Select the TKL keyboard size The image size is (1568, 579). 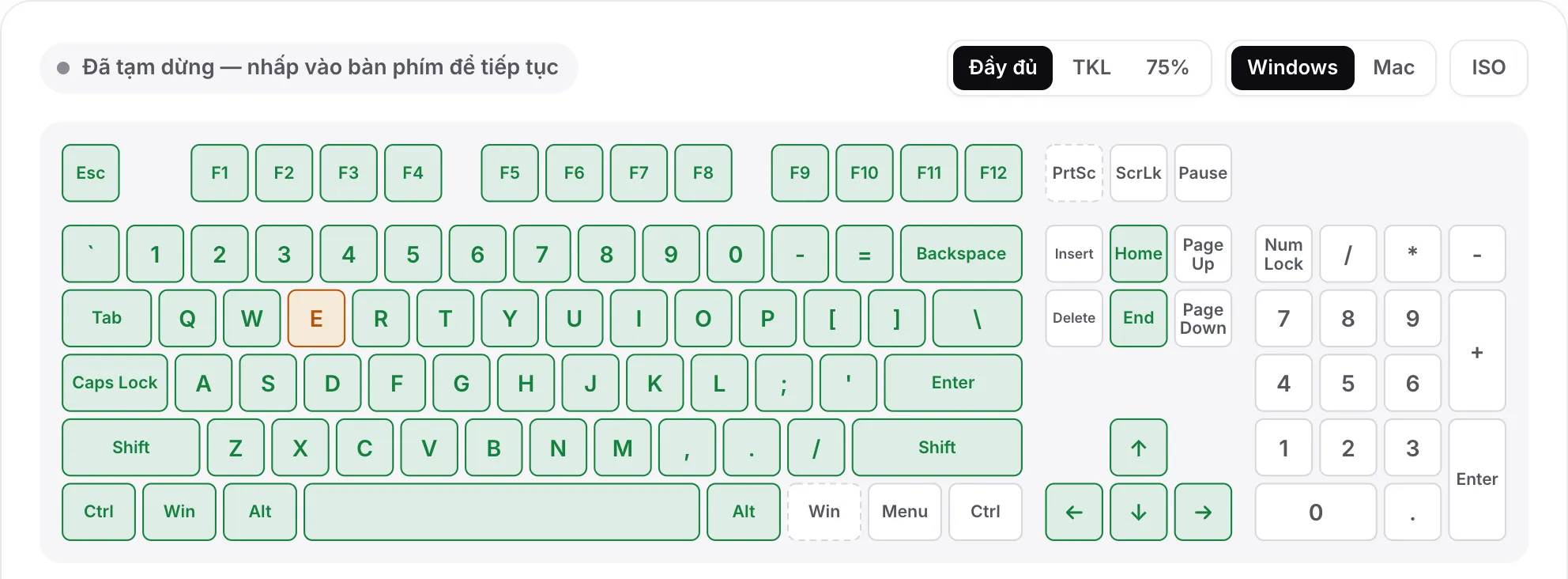(x=1091, y=67)
